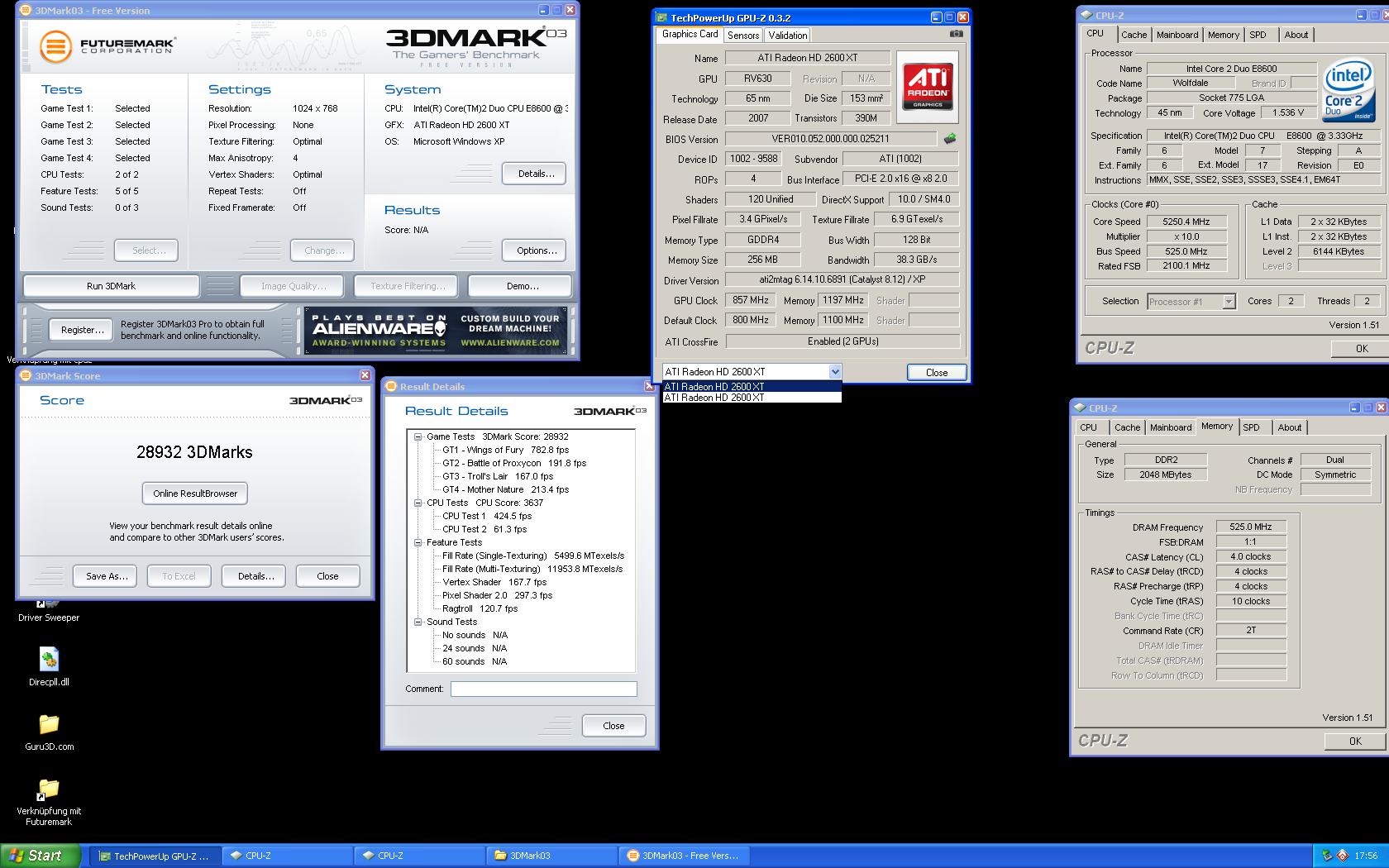Click the Alienware advertisement banner
The image size is (1389, 868).
(437, 331)
